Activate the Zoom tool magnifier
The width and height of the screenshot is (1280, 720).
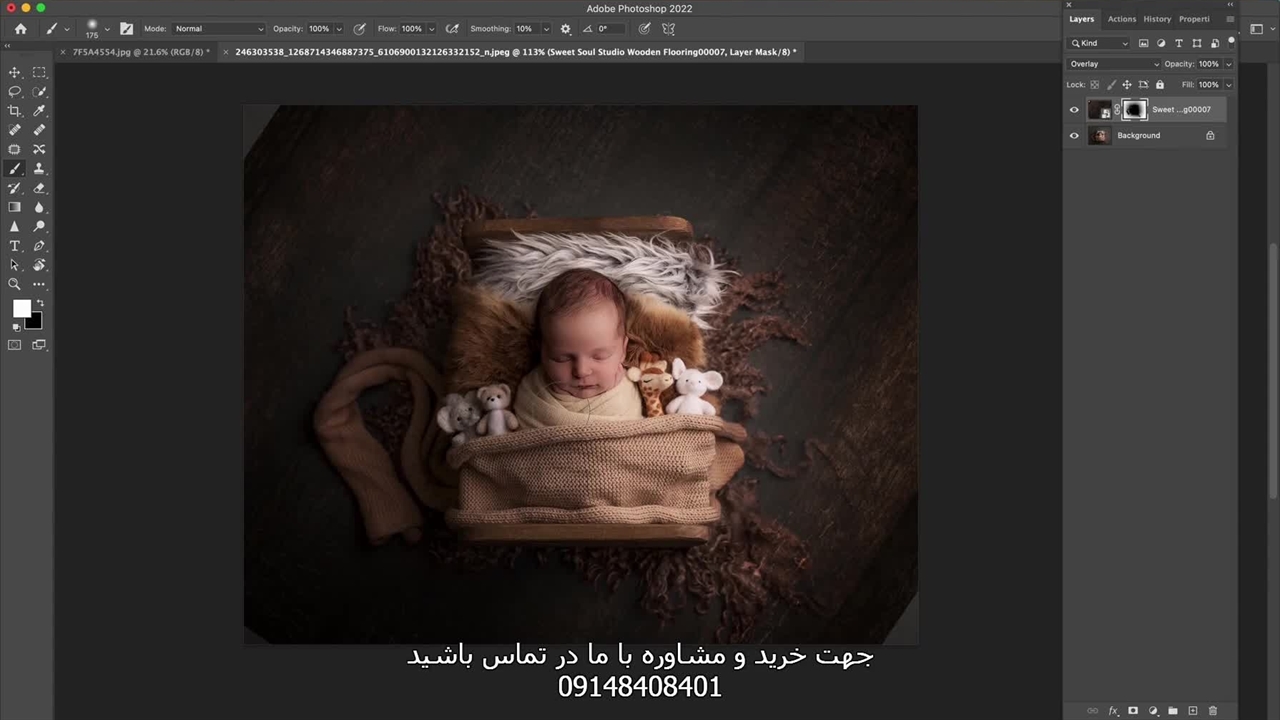[15, 285]
